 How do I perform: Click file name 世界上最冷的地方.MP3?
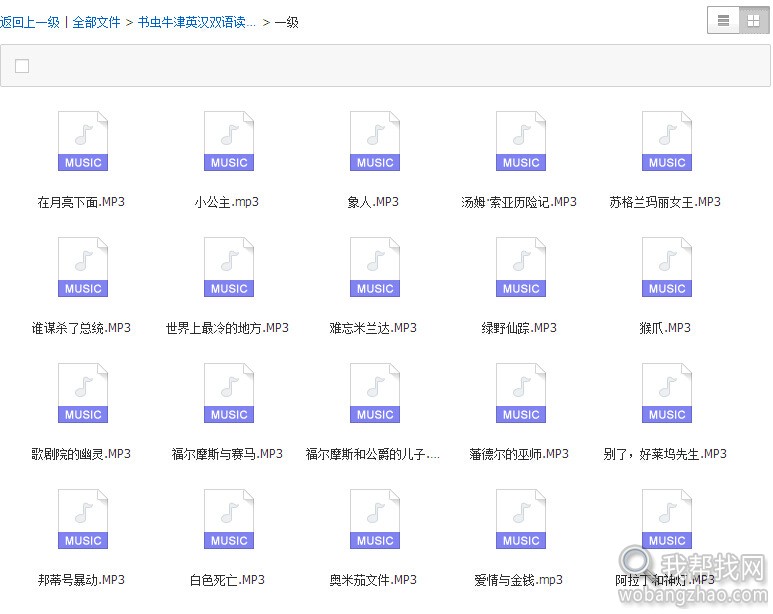point(227,328)
